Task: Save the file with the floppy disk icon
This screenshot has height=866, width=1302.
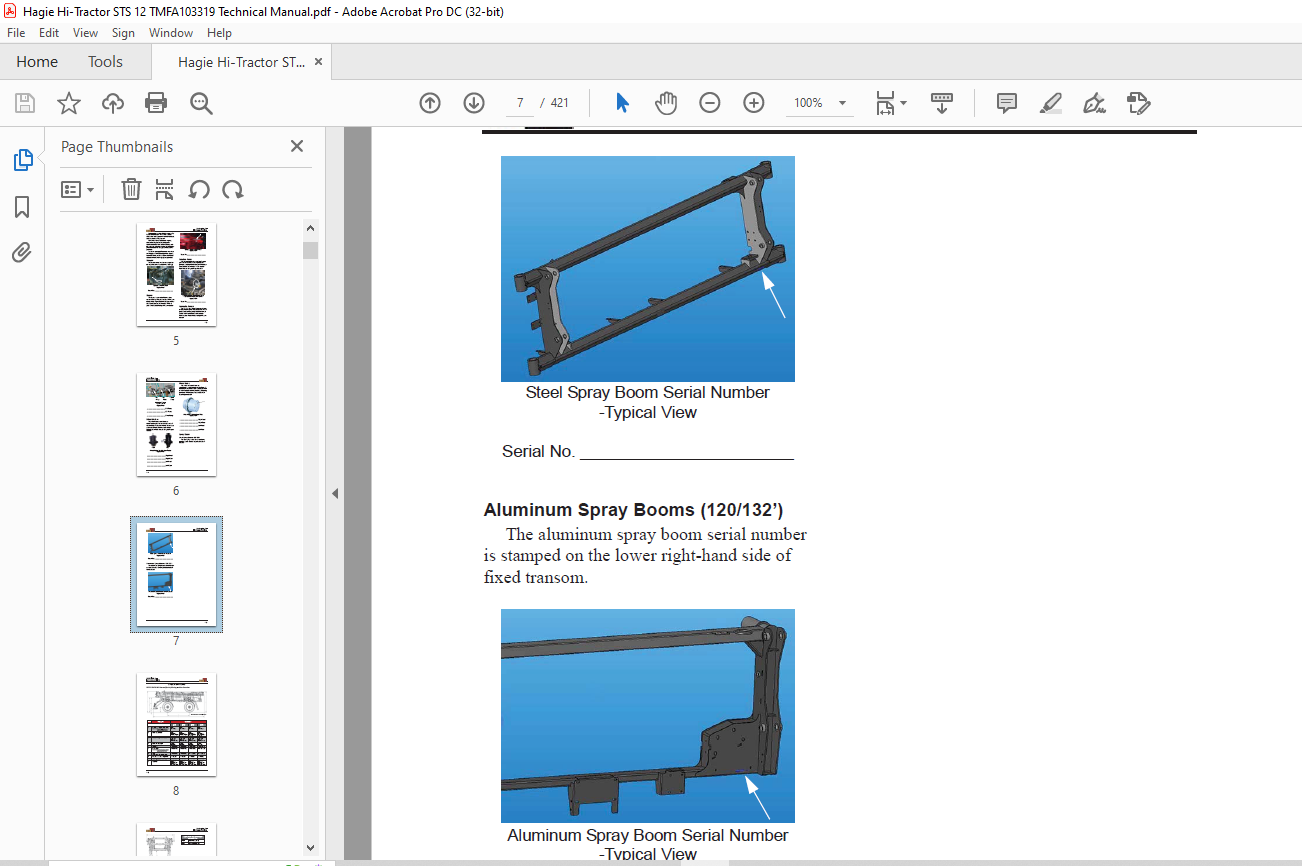Action: pyautogui.click(x=25, y=103)
